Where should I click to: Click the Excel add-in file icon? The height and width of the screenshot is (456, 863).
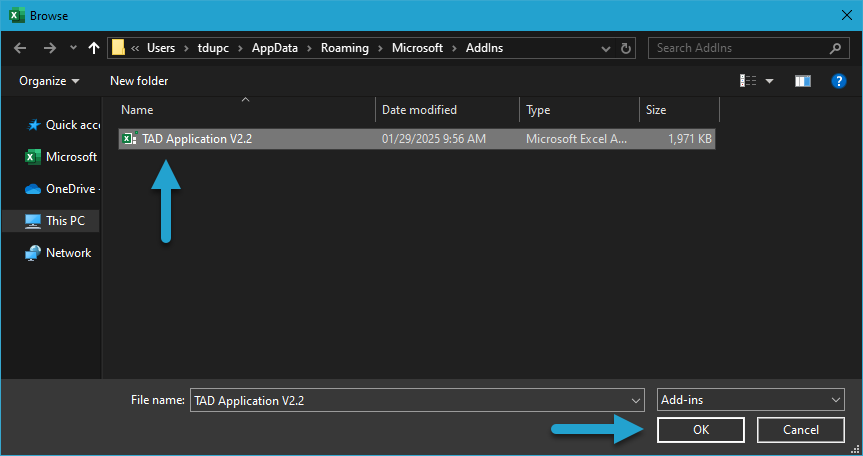point(129,139)
